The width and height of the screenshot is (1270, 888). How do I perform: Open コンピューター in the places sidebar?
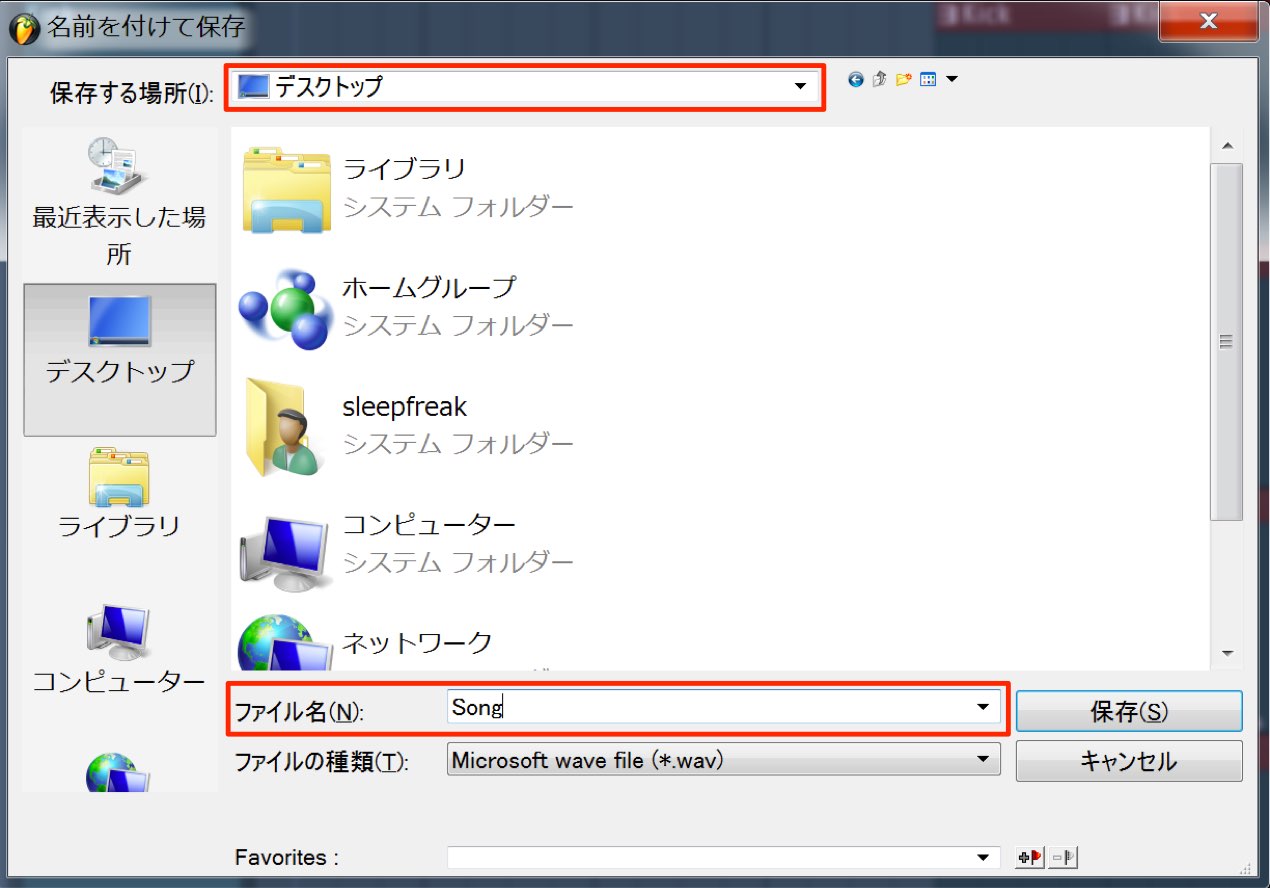[x=119, y=650]
